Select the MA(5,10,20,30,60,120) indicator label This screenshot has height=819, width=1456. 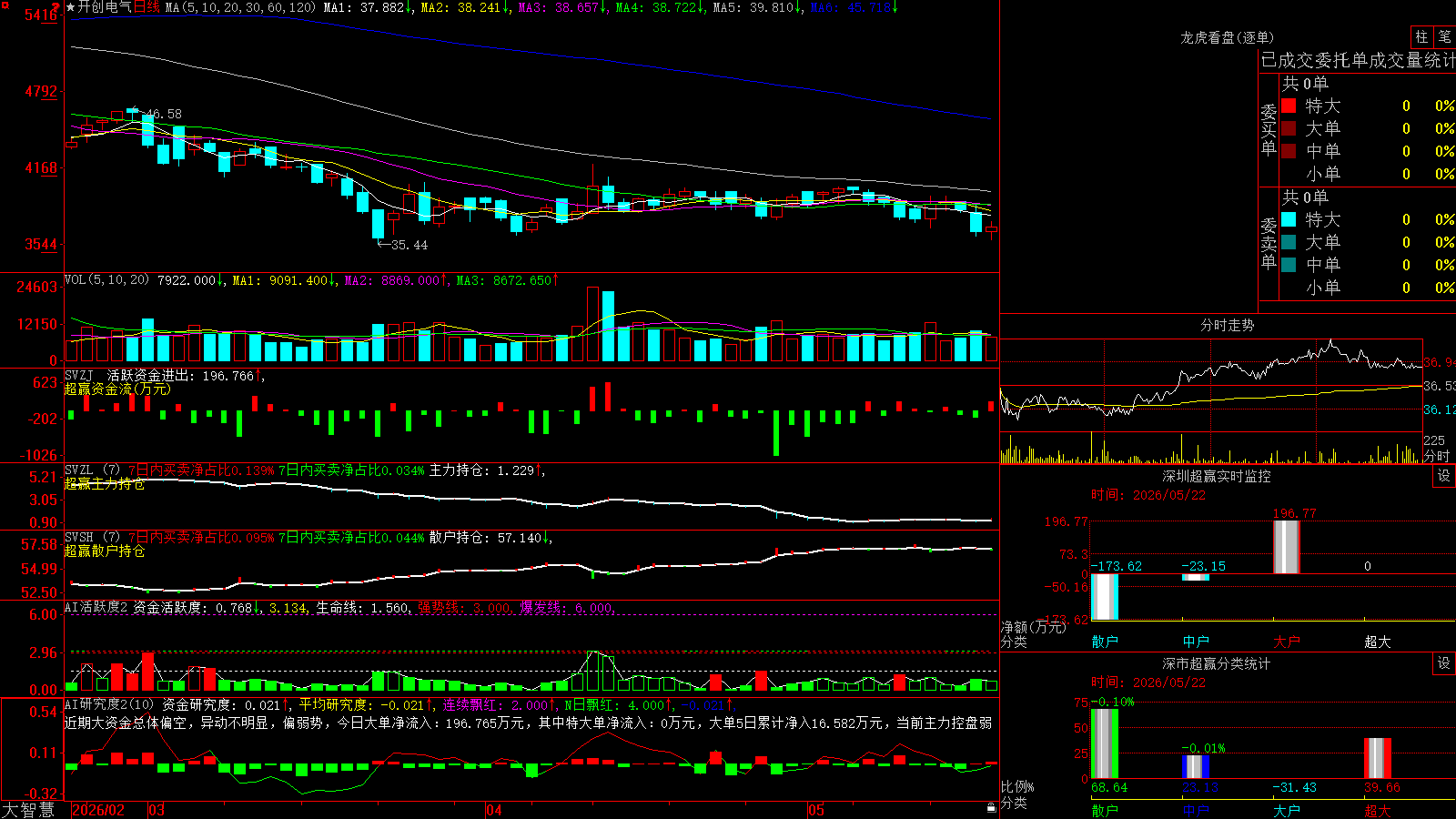click(240, 7)
